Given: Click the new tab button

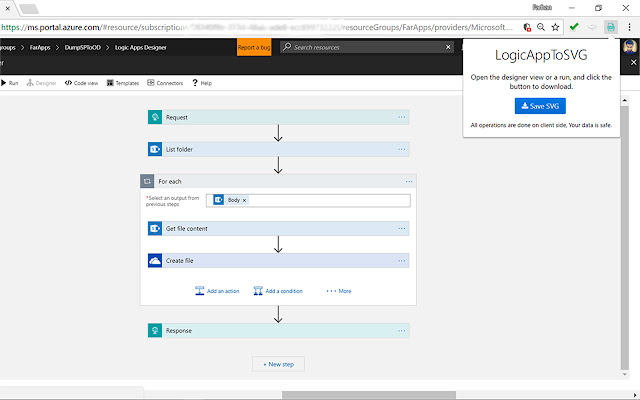Looking at the screenshot, I should (29, 9).
